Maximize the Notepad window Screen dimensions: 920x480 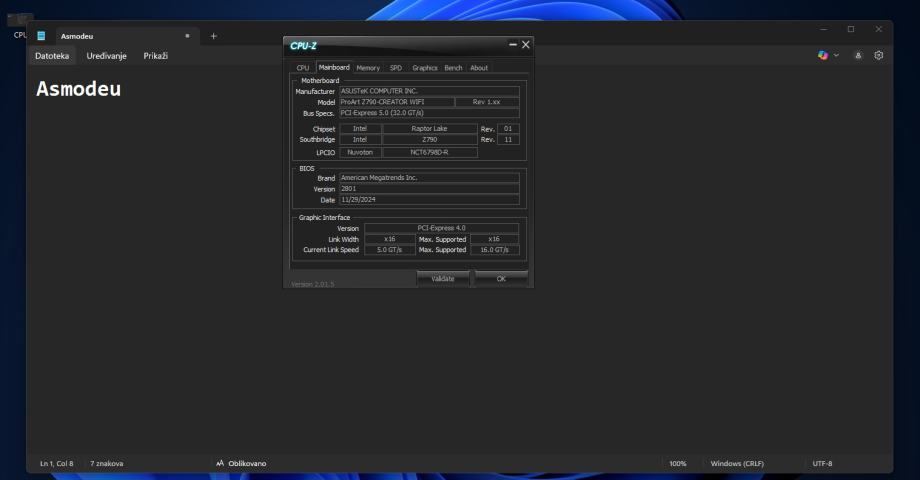(851, 29)
